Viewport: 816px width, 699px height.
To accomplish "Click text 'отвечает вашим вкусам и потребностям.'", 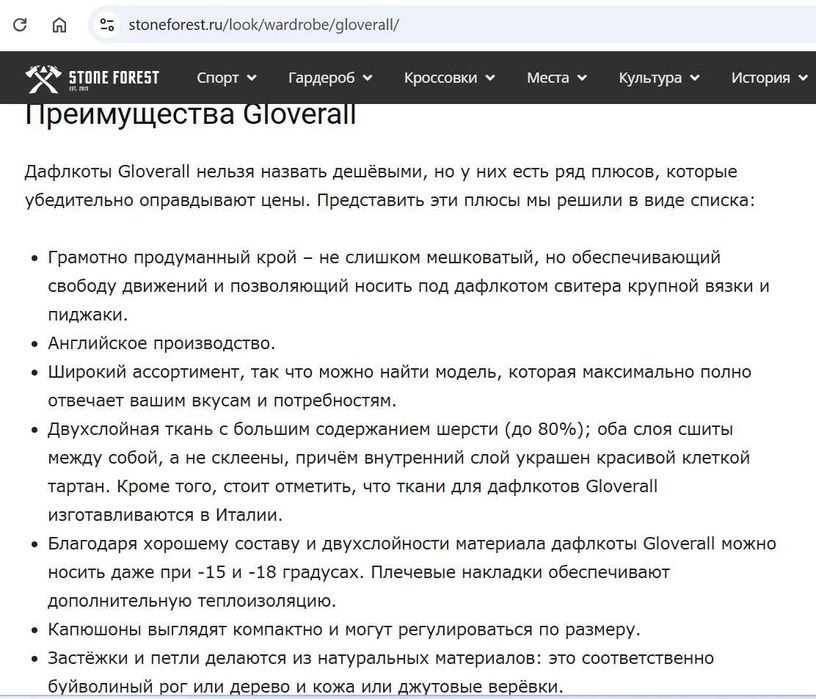I will point(222,401).
